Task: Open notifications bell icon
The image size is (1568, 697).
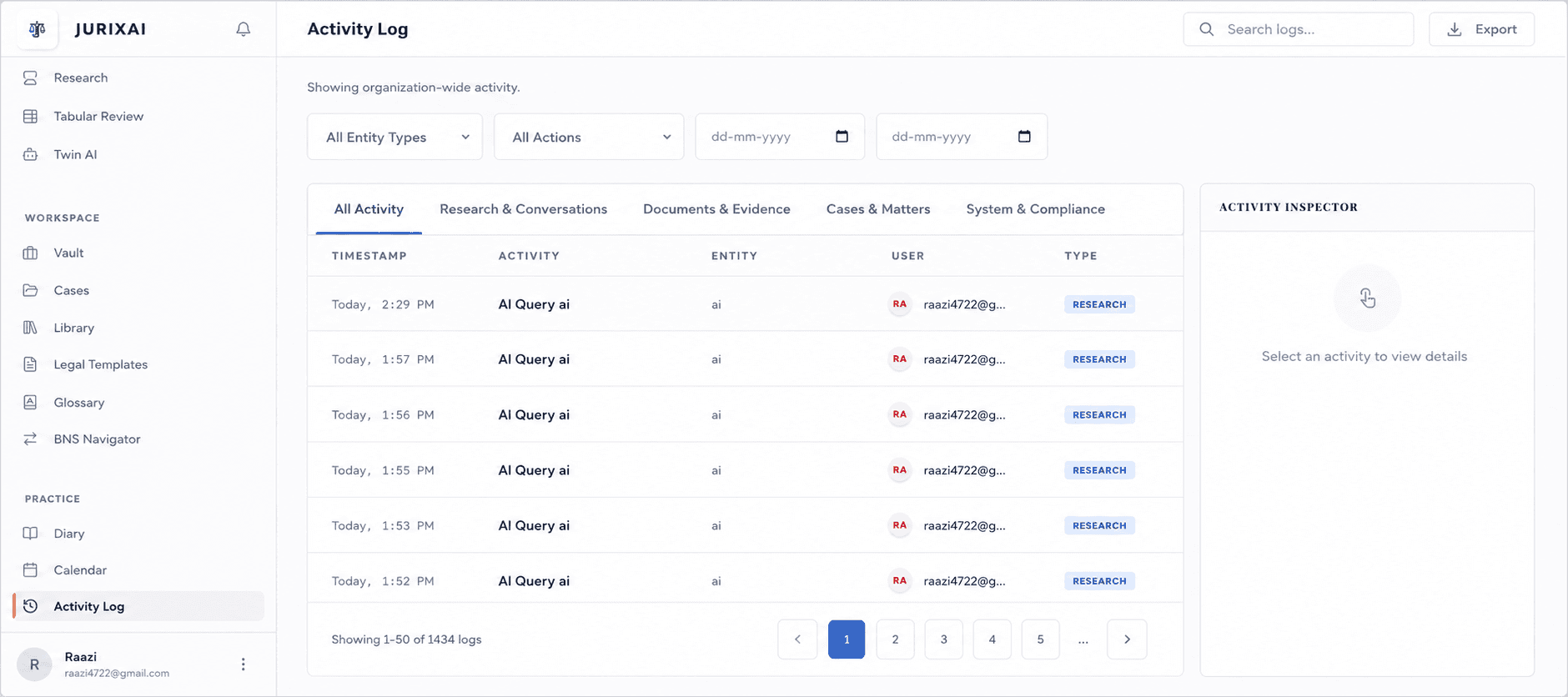Action: point(243,29)
